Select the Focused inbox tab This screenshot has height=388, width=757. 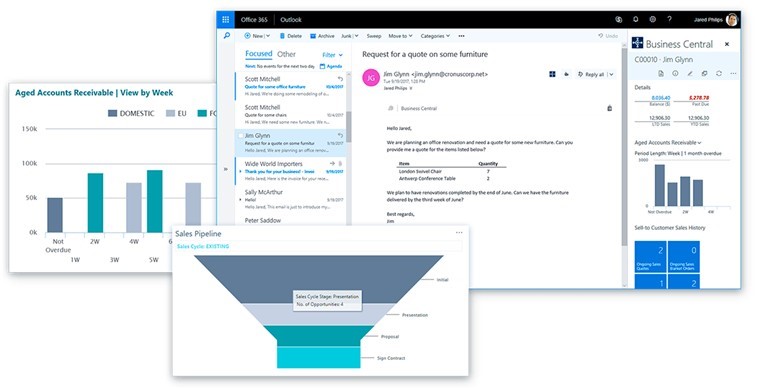pyautogui.click(x=259, y=54)
